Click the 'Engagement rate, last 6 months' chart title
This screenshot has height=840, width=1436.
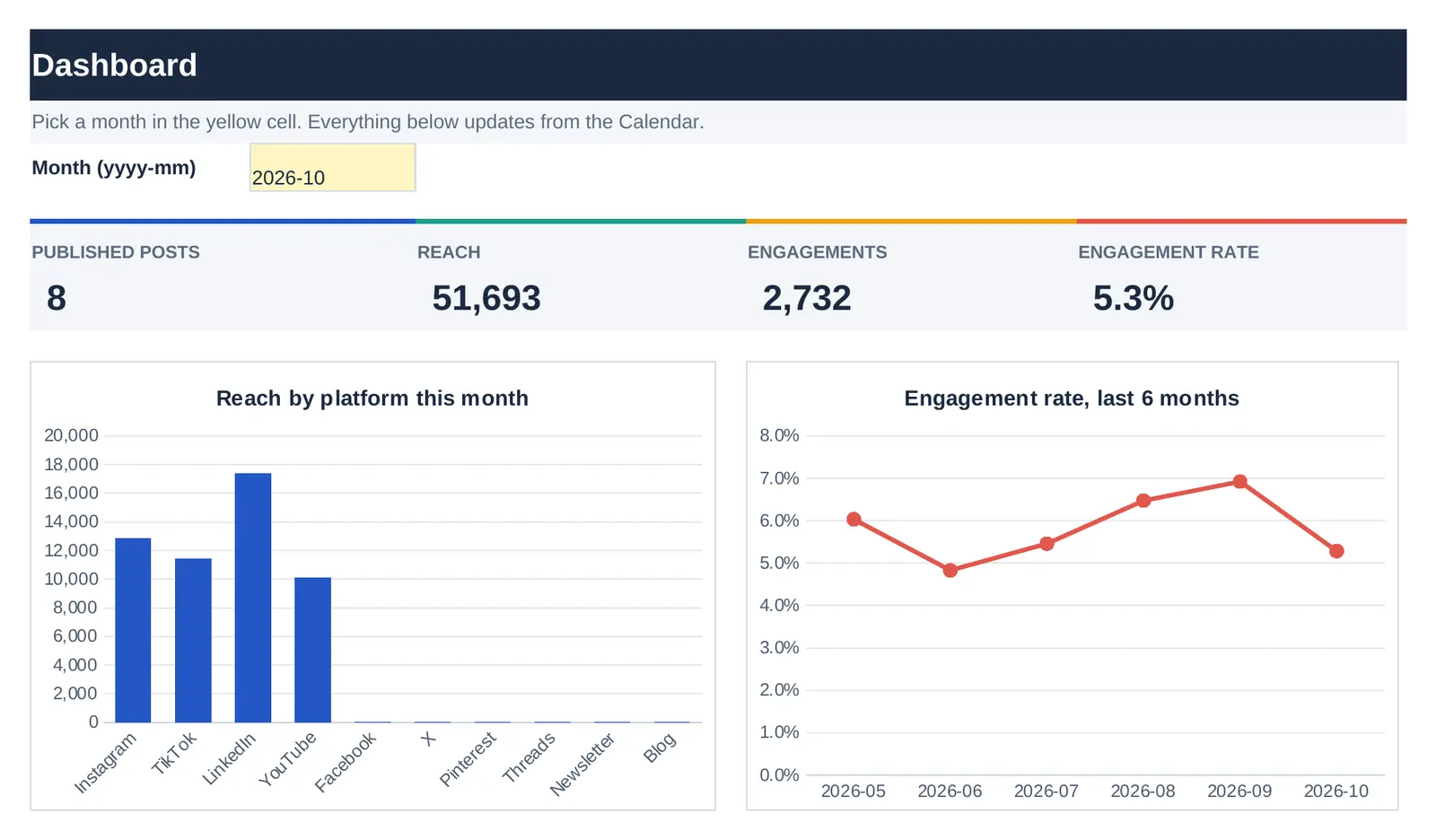point(1072,398)
